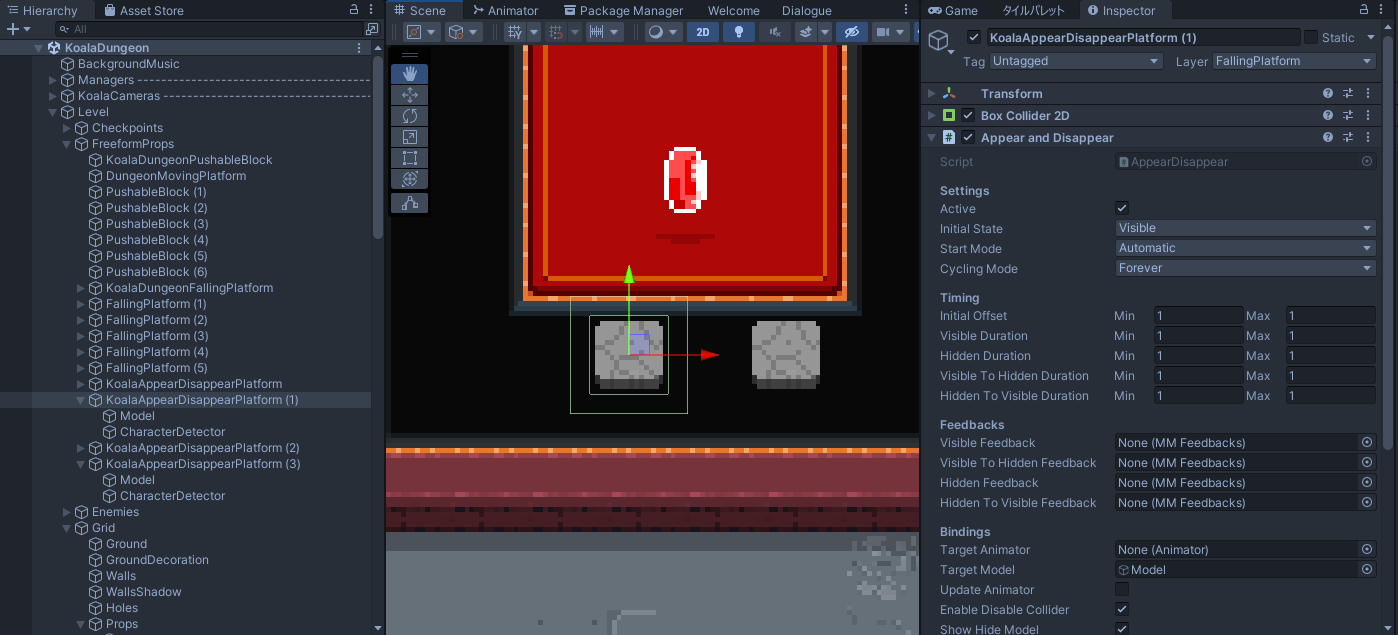Toggle the 2D view mode button
This screenshot has width=1398, height=635.
pos(703,32)
